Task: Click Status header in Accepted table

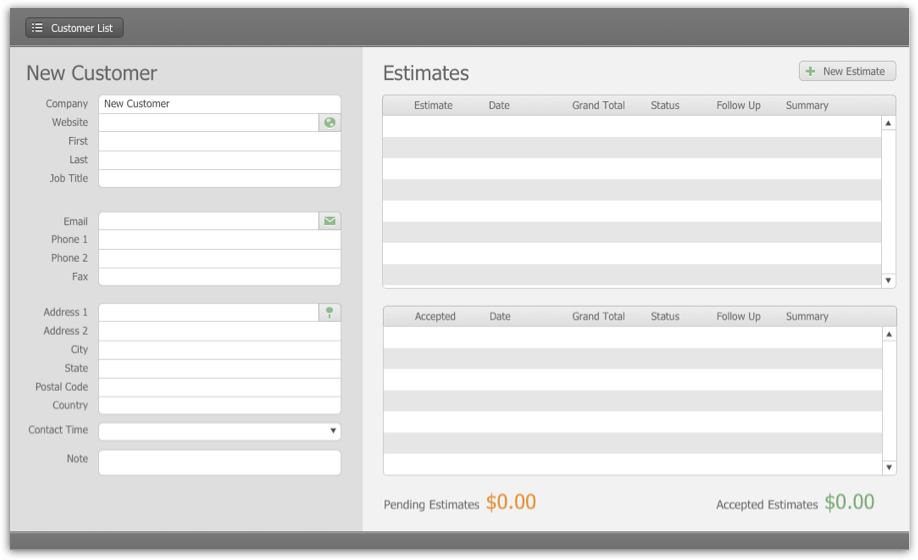Action: [665, 316]
